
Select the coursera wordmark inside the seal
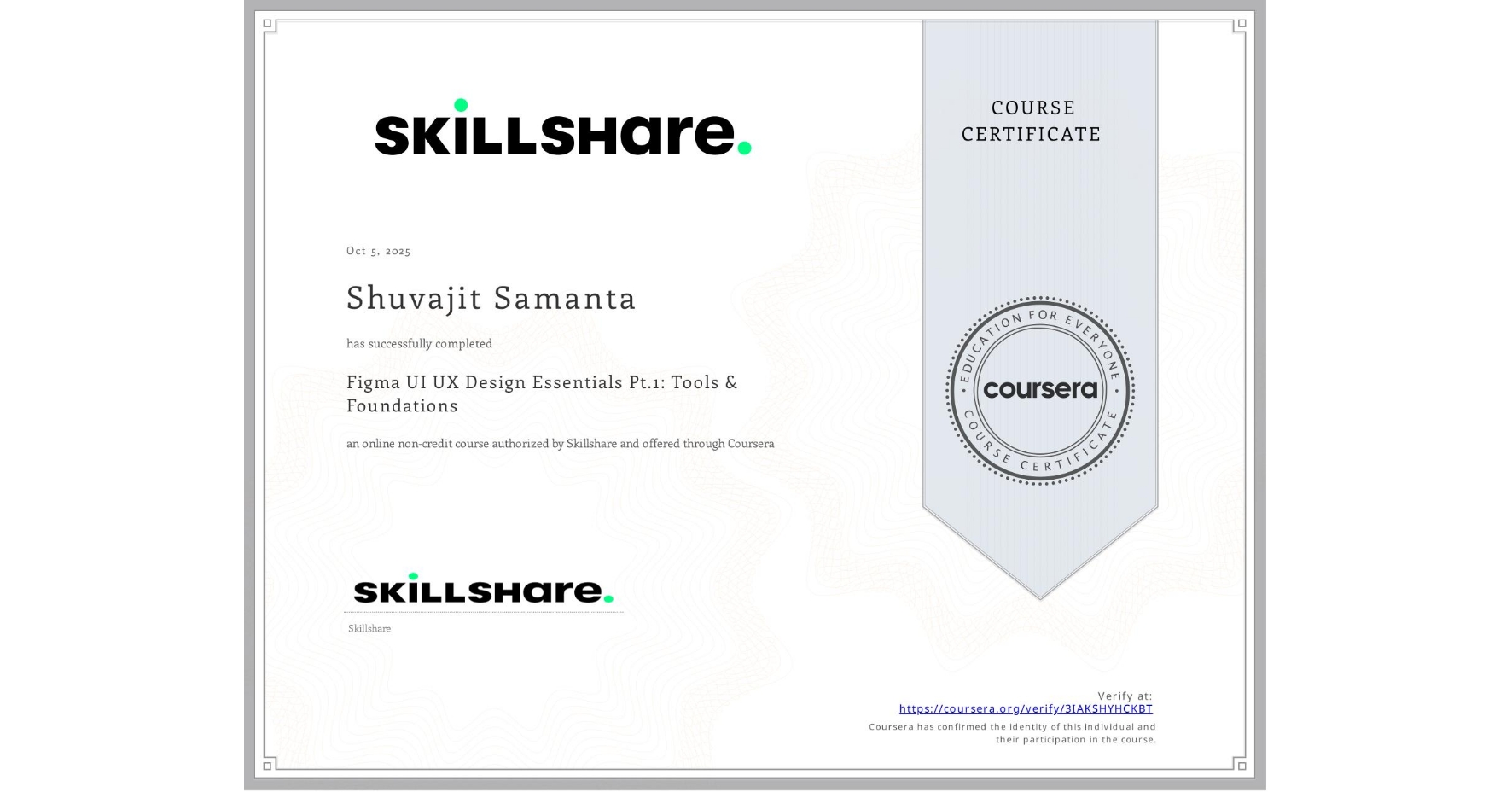pos(1040,390)
